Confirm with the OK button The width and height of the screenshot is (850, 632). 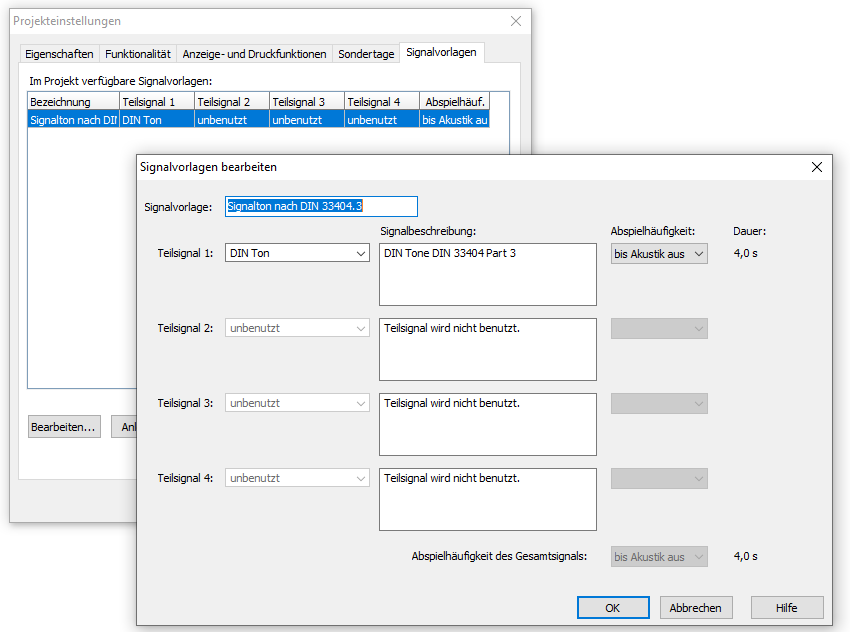(613, 607)
